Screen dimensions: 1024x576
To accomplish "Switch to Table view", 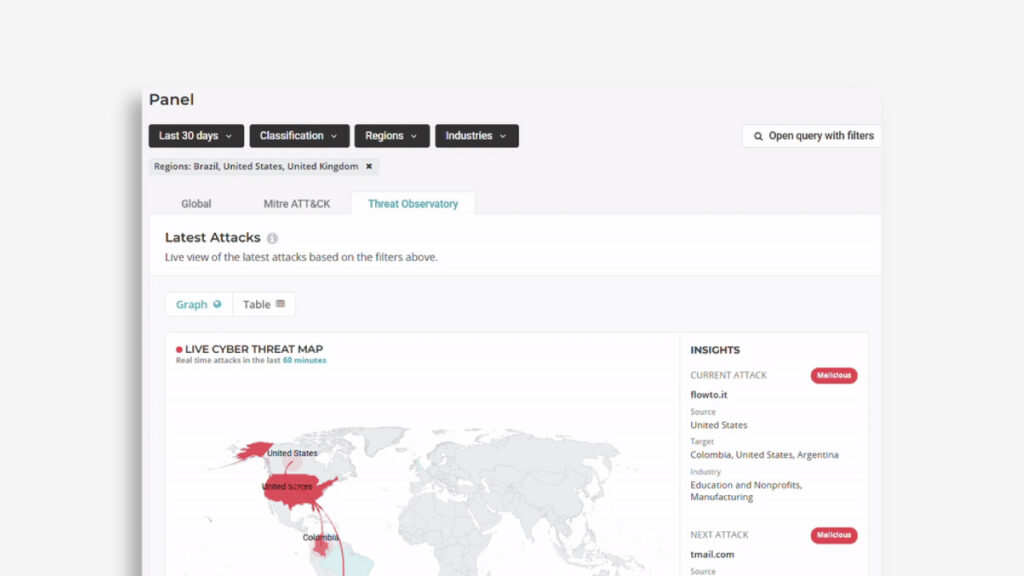I will (x=264, y=304).
